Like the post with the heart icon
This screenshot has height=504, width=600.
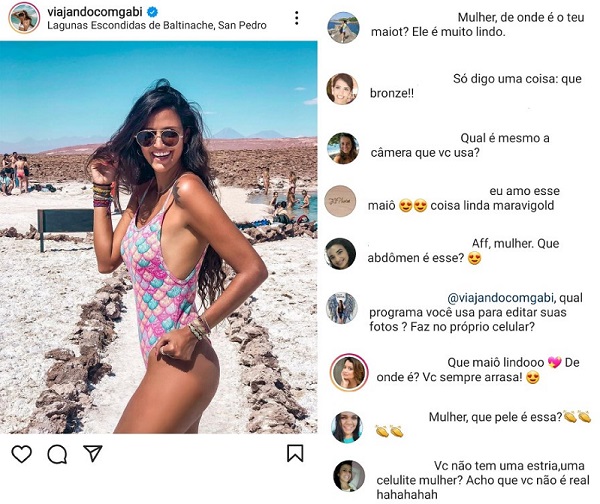(22, 454)
